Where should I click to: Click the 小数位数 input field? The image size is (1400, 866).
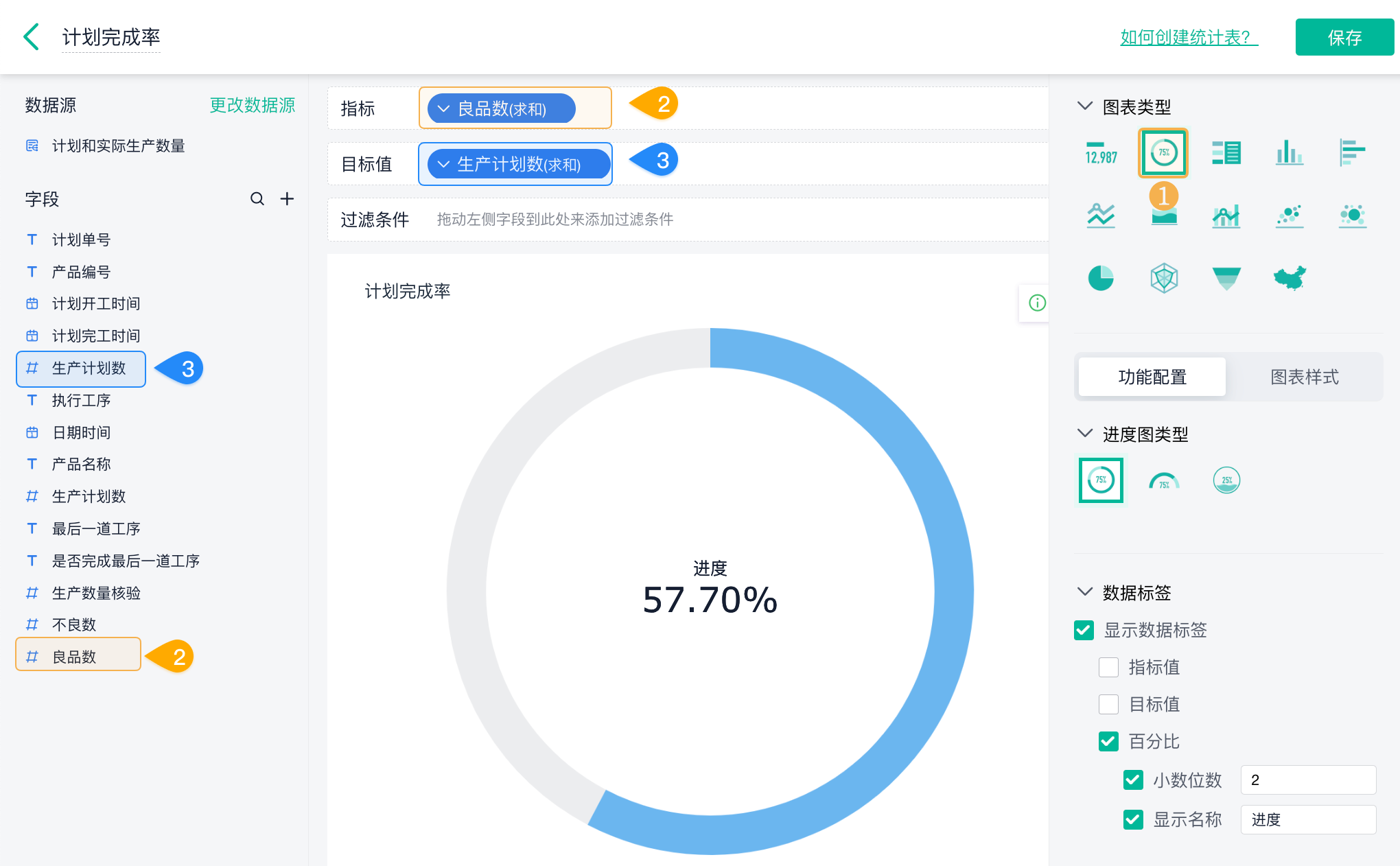1307,780
